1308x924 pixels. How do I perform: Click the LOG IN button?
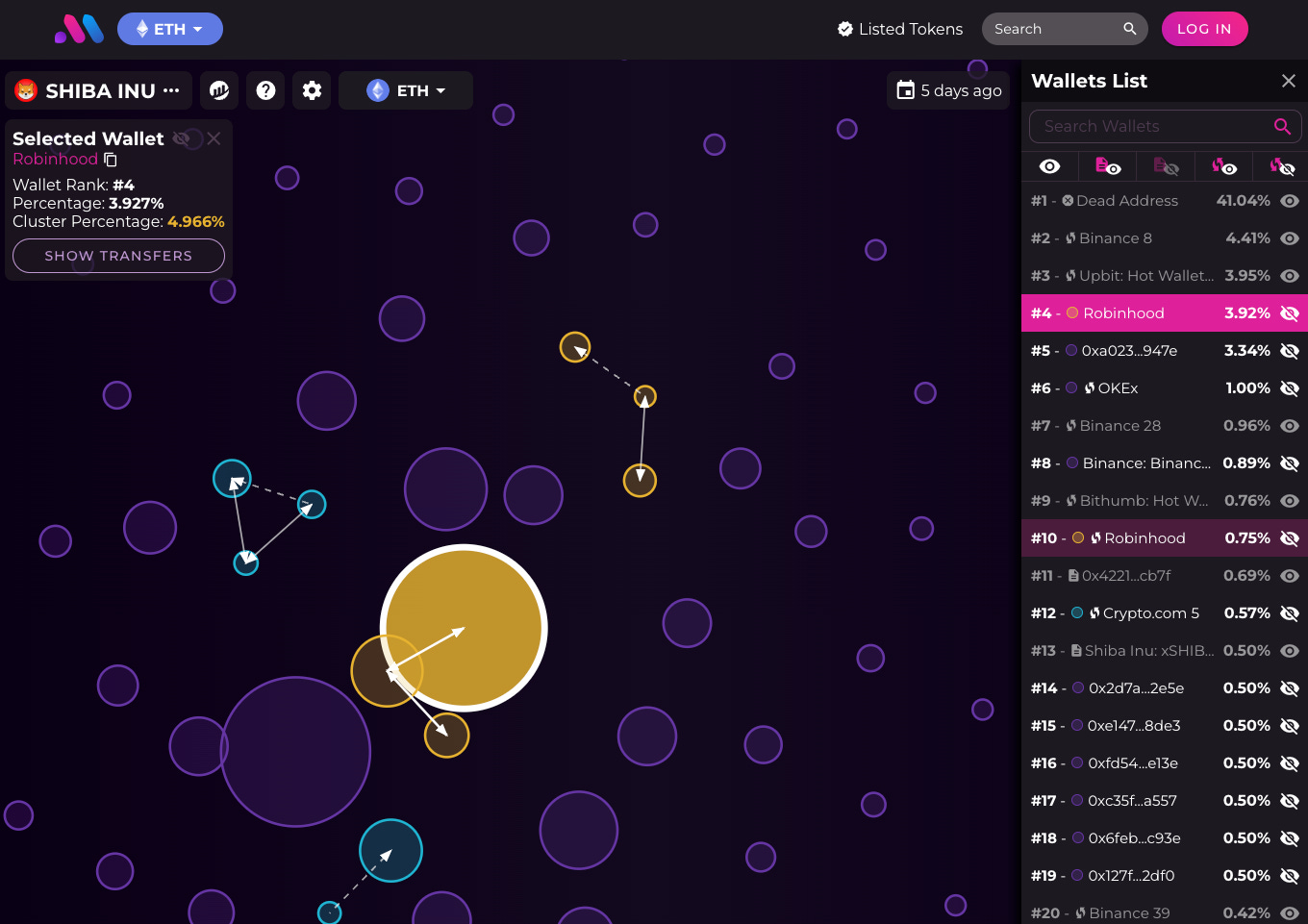pos(1204,29)
